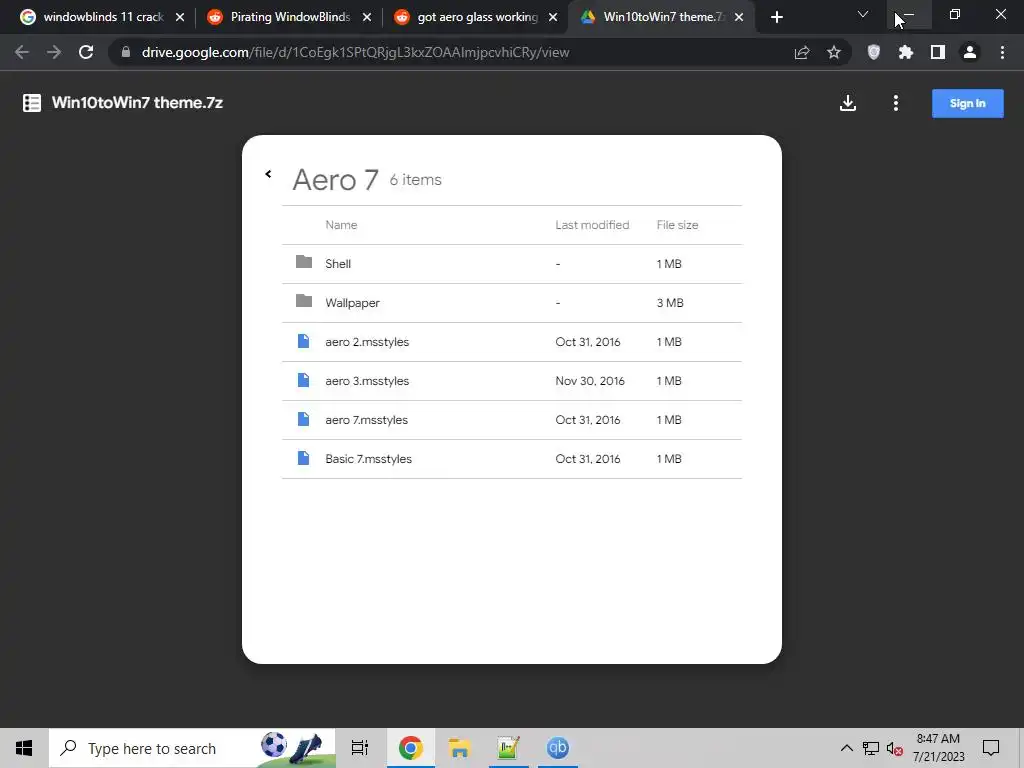This screenshot has width=1024, height=768.
Task: Close the Win10toWin7 theme.7z tab
Action: [739, 18]
